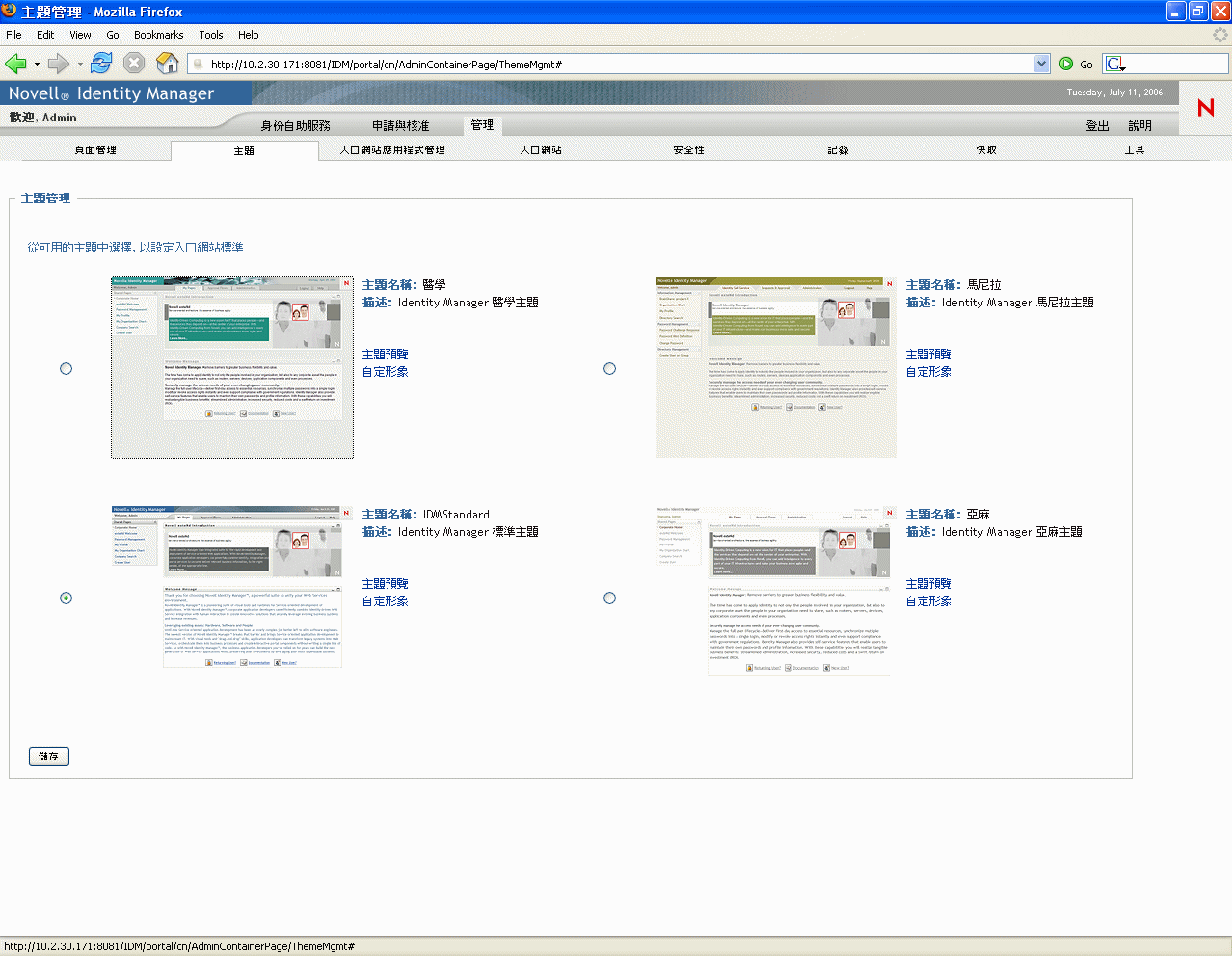Image resolution: width=1232 pixels, height=956 pixels.
Task: Open the 工具 sub-tab
Action: click(1135, 150)
